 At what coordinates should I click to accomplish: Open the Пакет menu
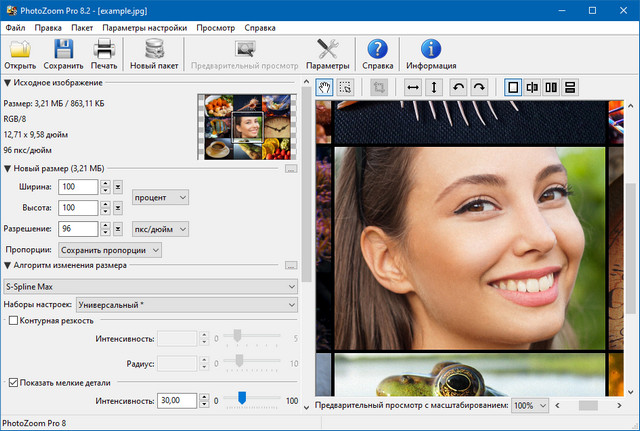82,27
